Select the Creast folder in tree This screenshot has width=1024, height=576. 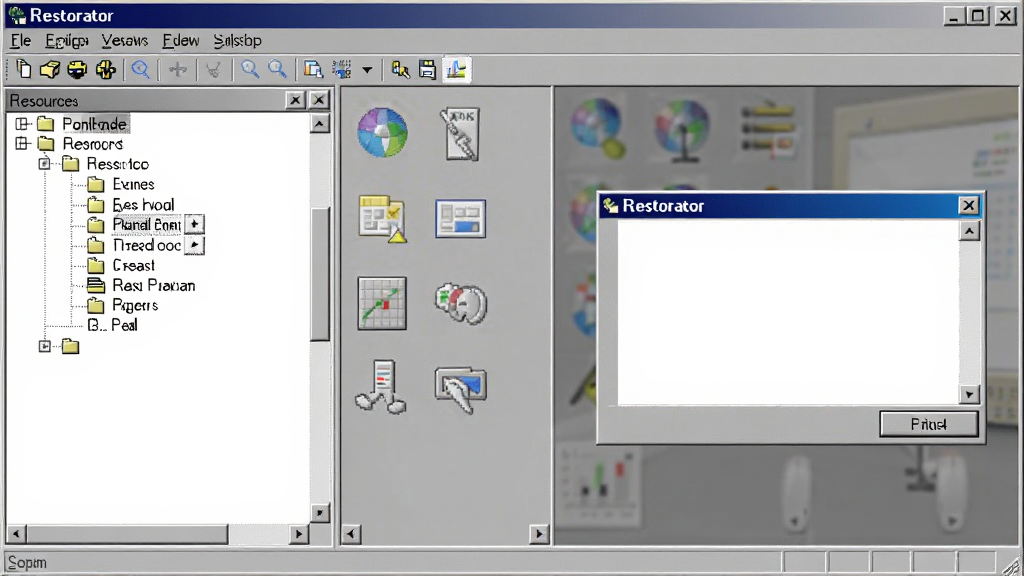pyautogui.click(x=121, y=265)
